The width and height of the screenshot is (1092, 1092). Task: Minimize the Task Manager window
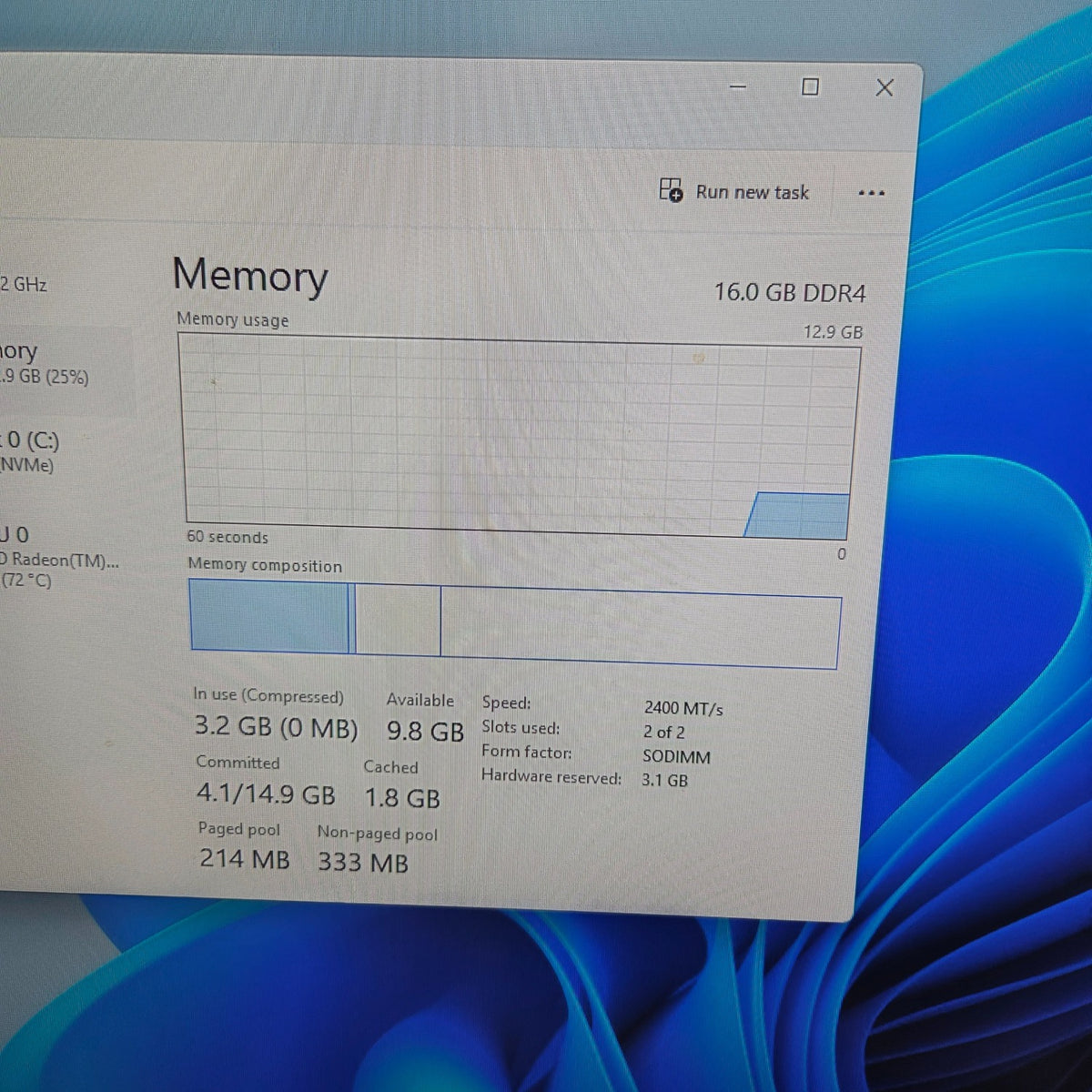click(x=738, y=87)
